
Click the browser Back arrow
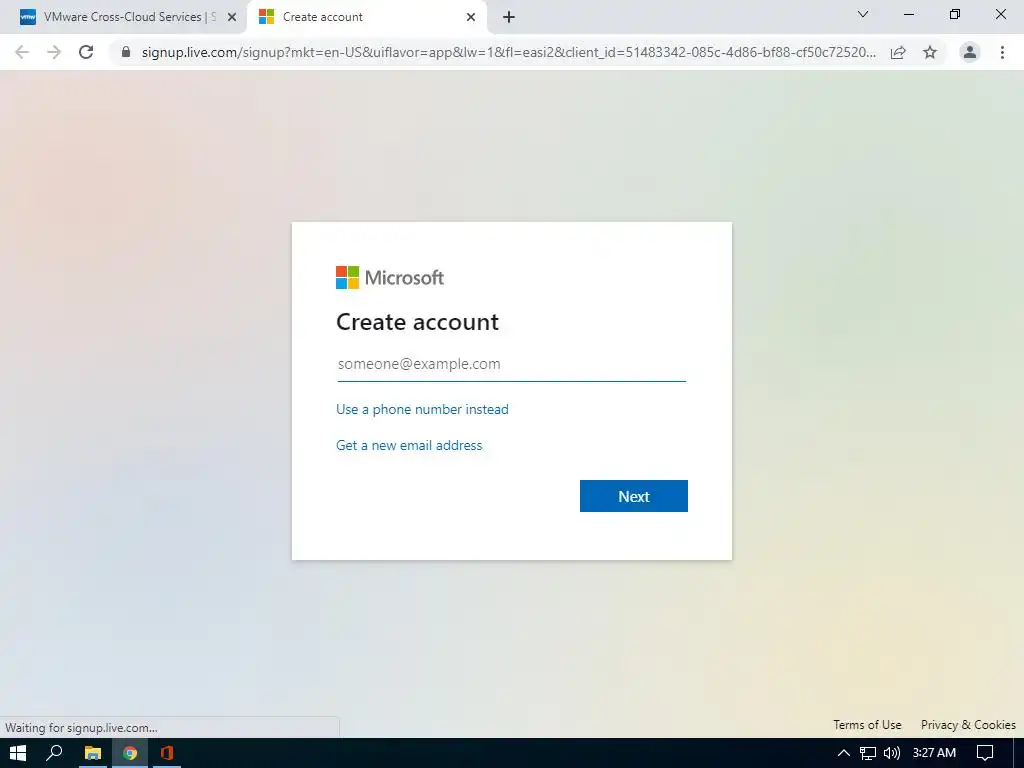click(x=22, y=52)
